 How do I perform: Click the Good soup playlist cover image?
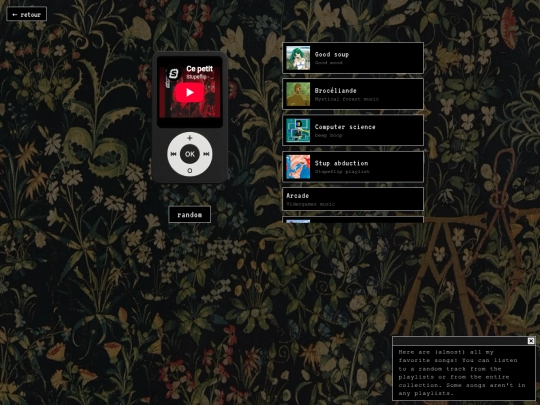tap(298, 58)
